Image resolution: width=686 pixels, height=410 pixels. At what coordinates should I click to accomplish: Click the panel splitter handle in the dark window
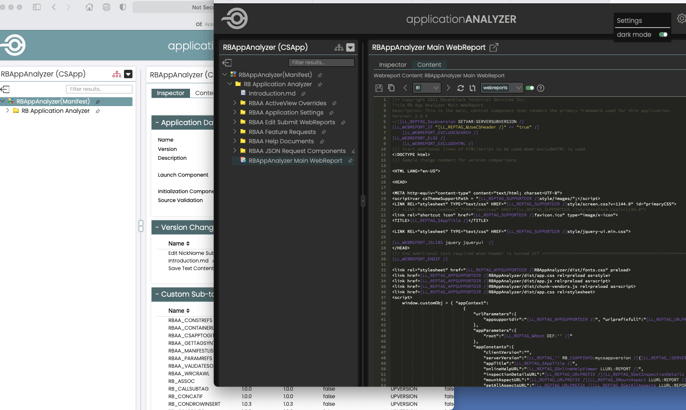tap(363, 201)
